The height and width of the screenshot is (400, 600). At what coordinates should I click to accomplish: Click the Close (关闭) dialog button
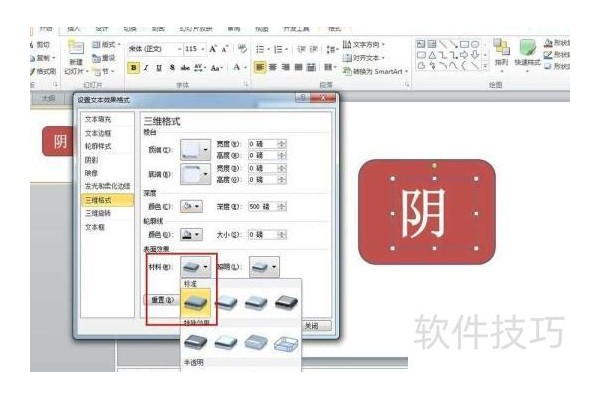[x=316, y=326]
